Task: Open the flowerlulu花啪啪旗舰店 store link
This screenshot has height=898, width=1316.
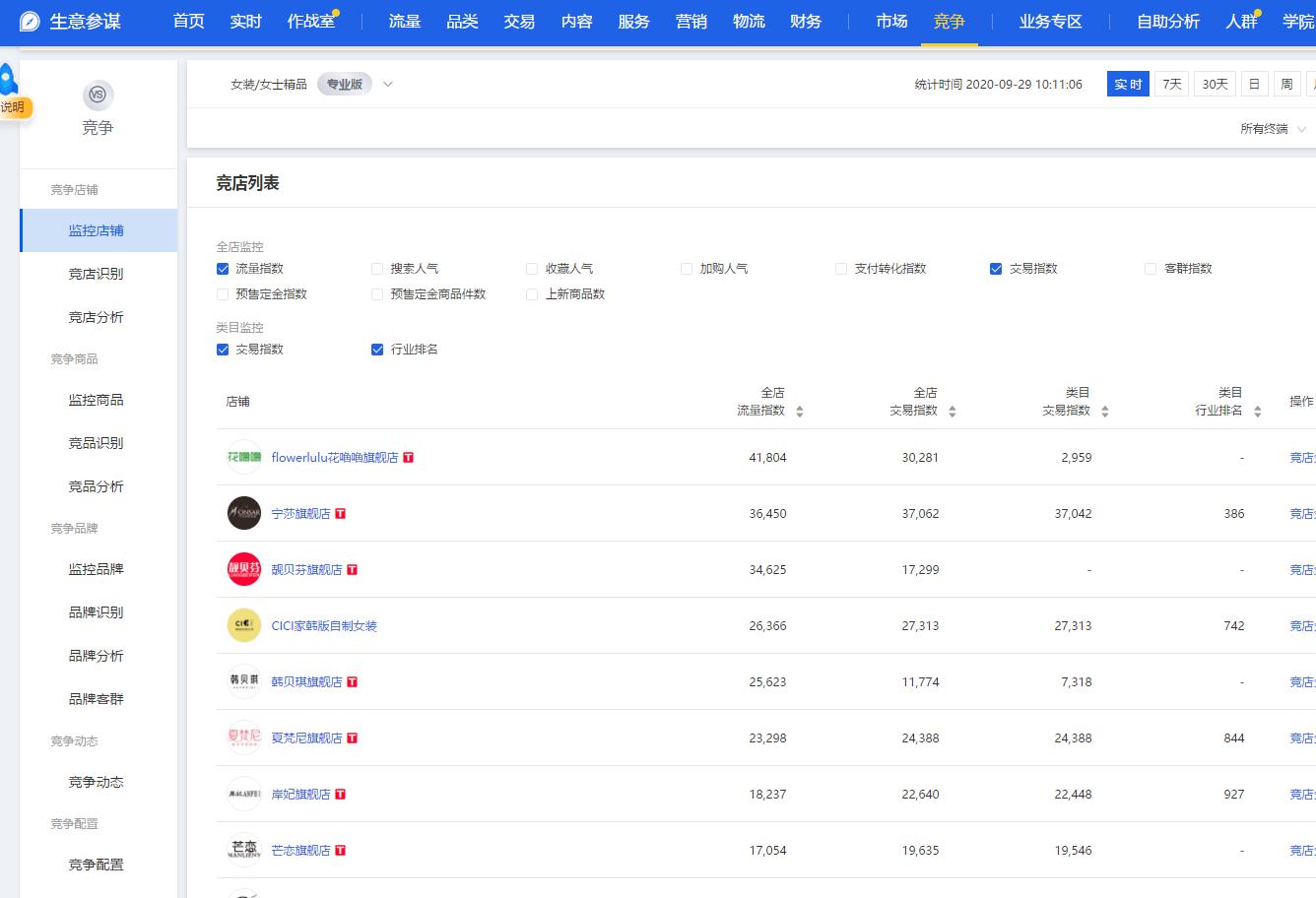Action: [x=335, y=457]
